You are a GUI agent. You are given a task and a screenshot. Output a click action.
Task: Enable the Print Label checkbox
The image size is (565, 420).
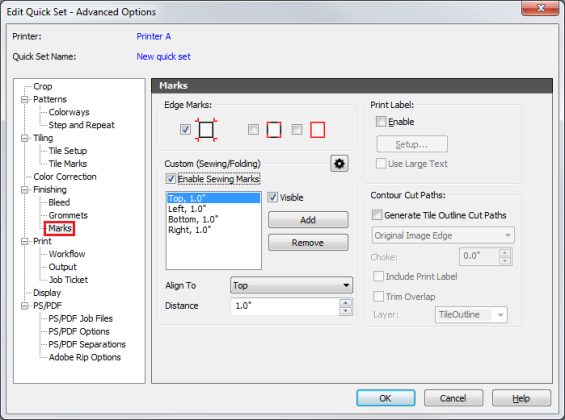(x=381, y=122)
